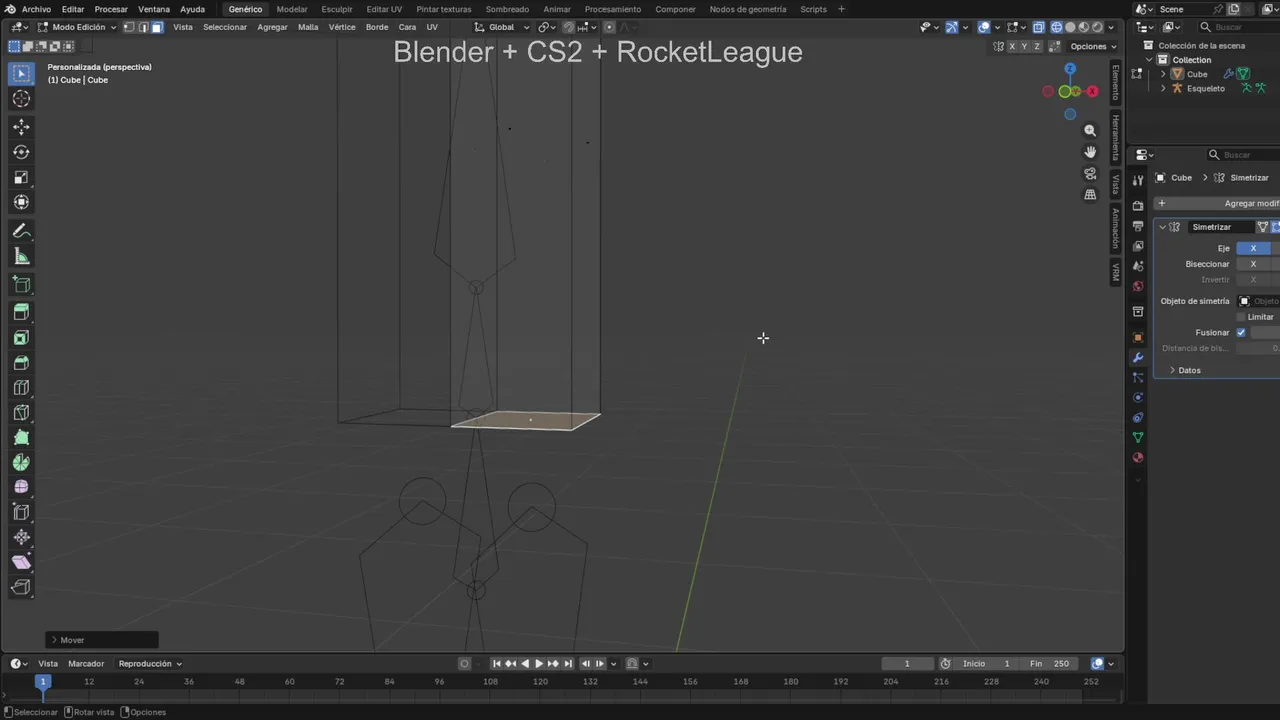The width and height of the screenshot is (1280, 720).
Task: Click the Agregar modificador button
Action: click(x=1217, y=203)
